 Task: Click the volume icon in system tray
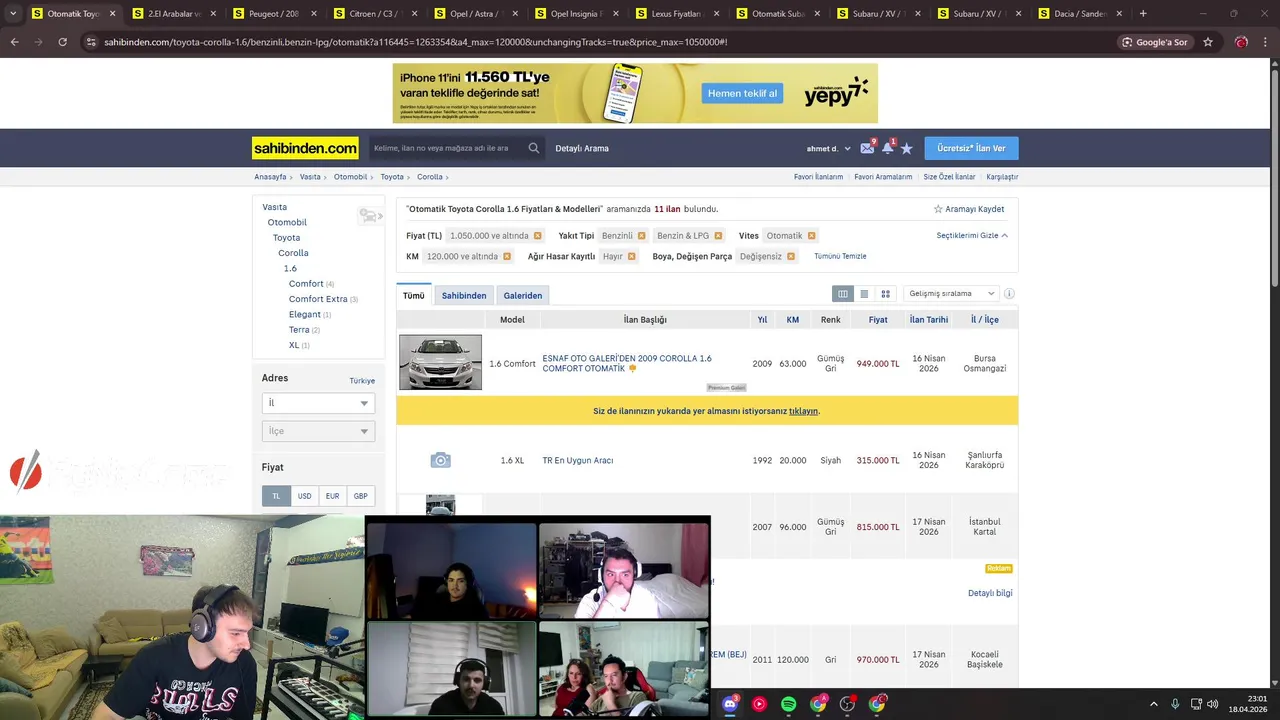pyautogui.click(x=1212, y=704)
